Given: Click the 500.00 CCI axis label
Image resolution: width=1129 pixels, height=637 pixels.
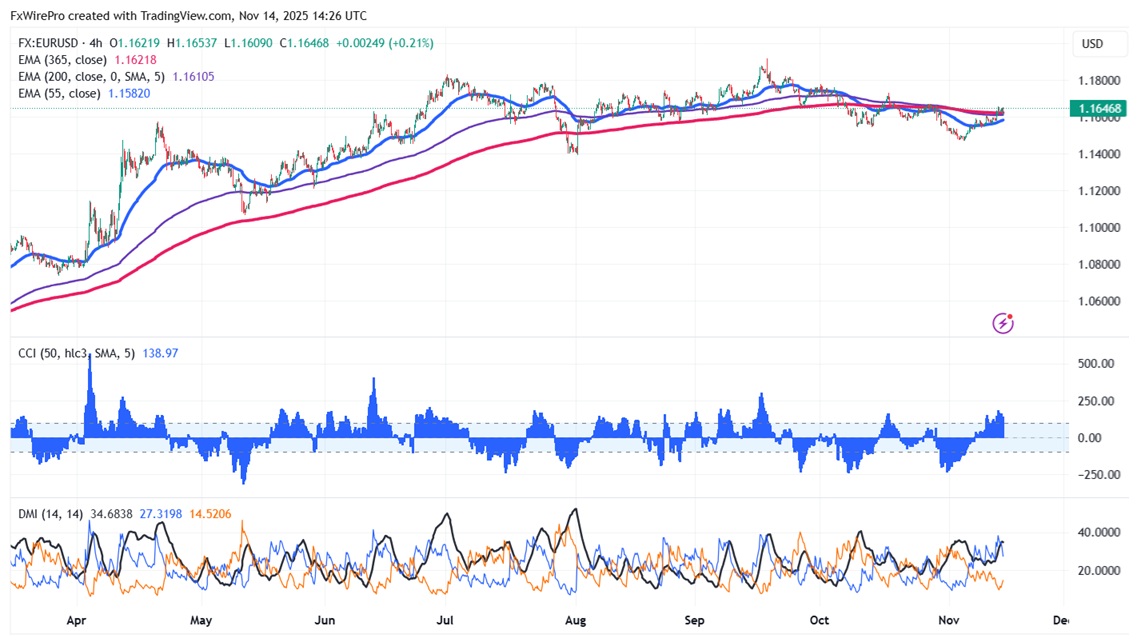Looking at the screenshot, I should [x=1096, y=363].
